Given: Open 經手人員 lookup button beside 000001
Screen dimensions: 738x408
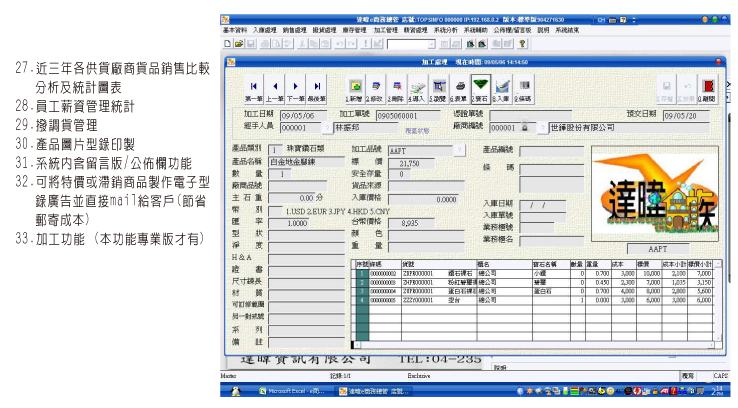Looking at the screenshot, I should [327, 128].
